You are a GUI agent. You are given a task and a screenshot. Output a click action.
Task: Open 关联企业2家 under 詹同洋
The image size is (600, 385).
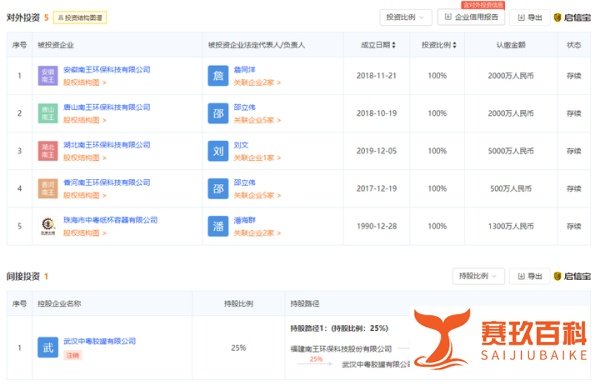tap(257, 82)
